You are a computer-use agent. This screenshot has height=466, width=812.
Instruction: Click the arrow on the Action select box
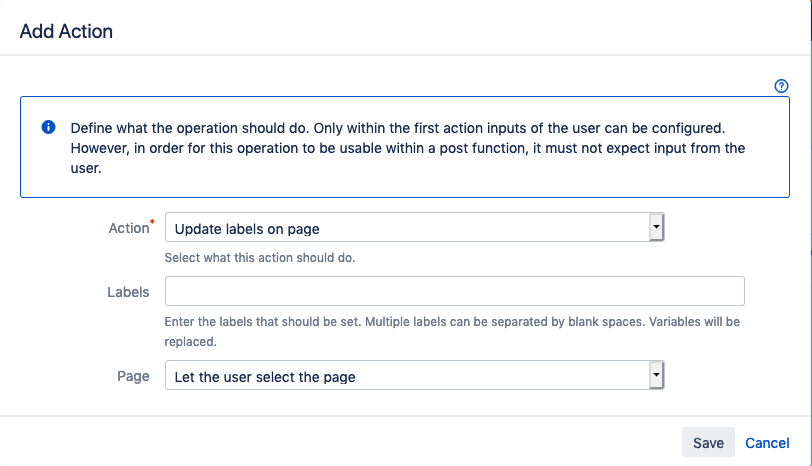[656, 228]
